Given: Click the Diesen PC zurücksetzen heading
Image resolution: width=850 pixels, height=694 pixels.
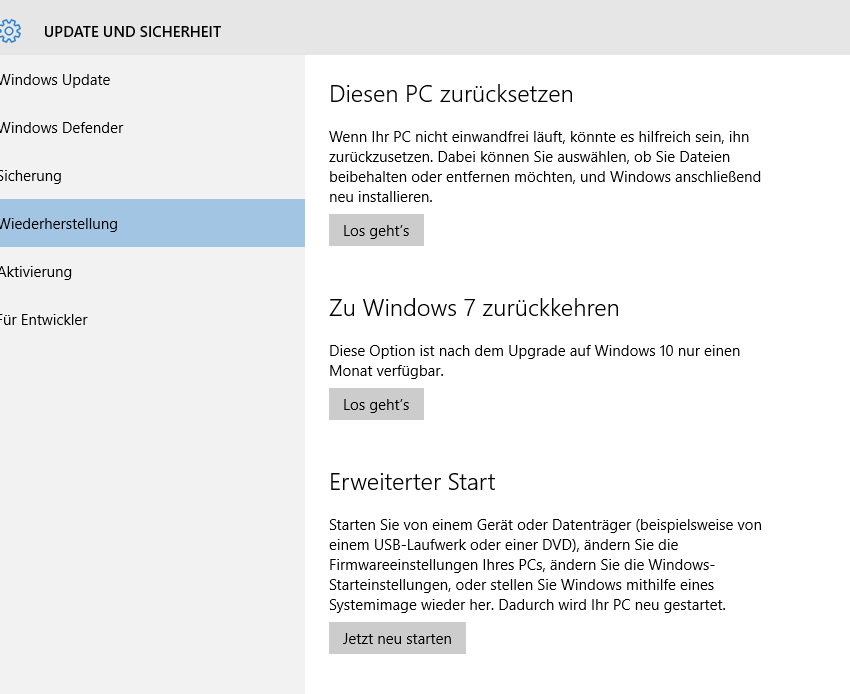Looking at the screenshot, I should pyautogui.click(x=451, y=94).
